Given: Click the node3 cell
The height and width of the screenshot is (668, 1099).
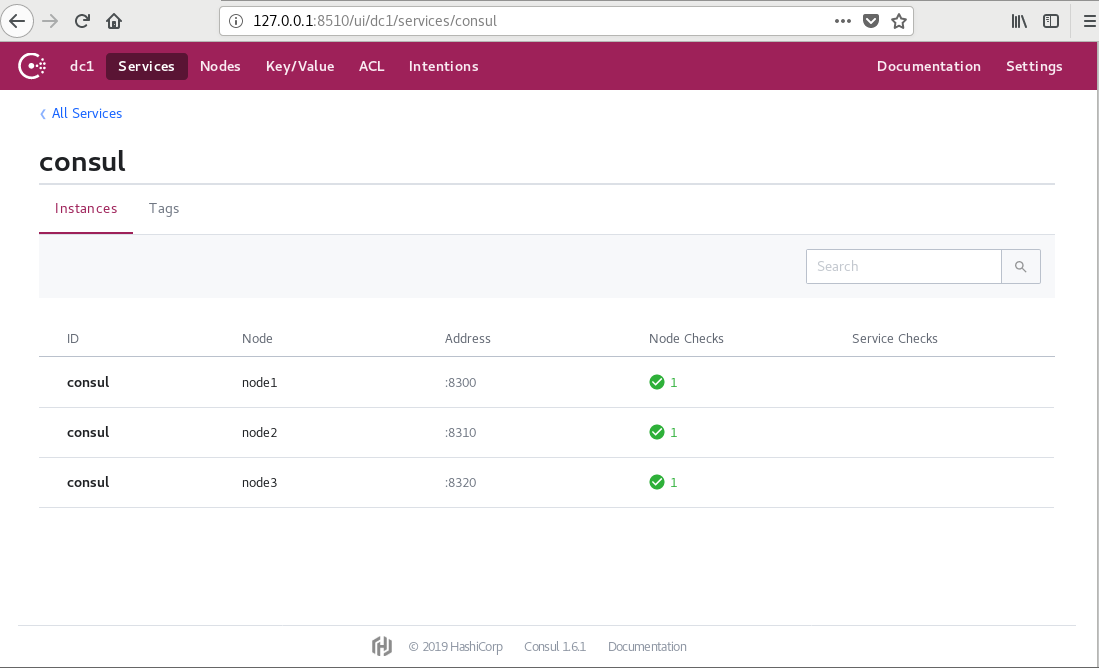Looking at the screenshot, I should (x=259, y=482).
